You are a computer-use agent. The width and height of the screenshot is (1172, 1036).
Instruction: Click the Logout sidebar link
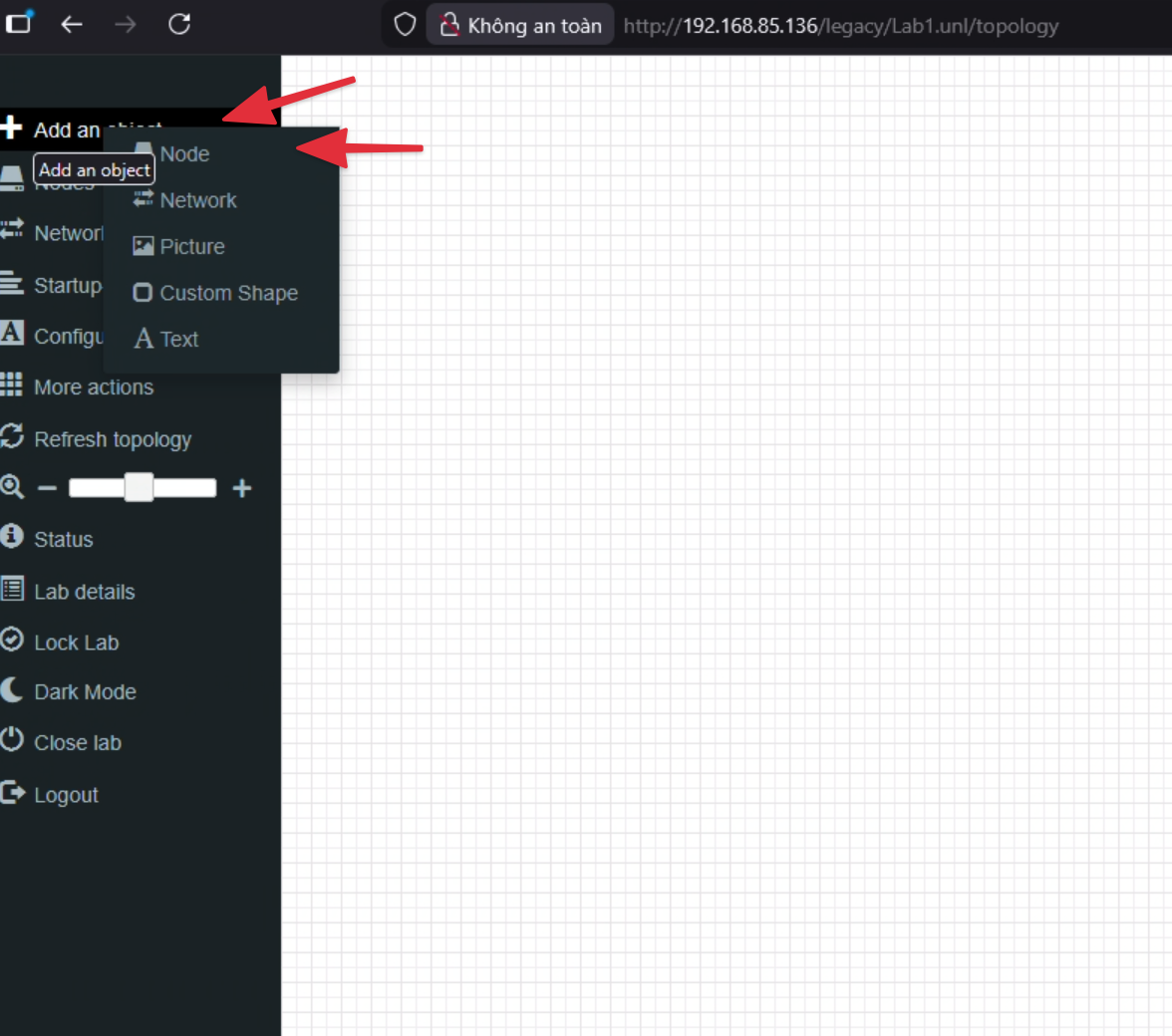click(x=66, y=795)
